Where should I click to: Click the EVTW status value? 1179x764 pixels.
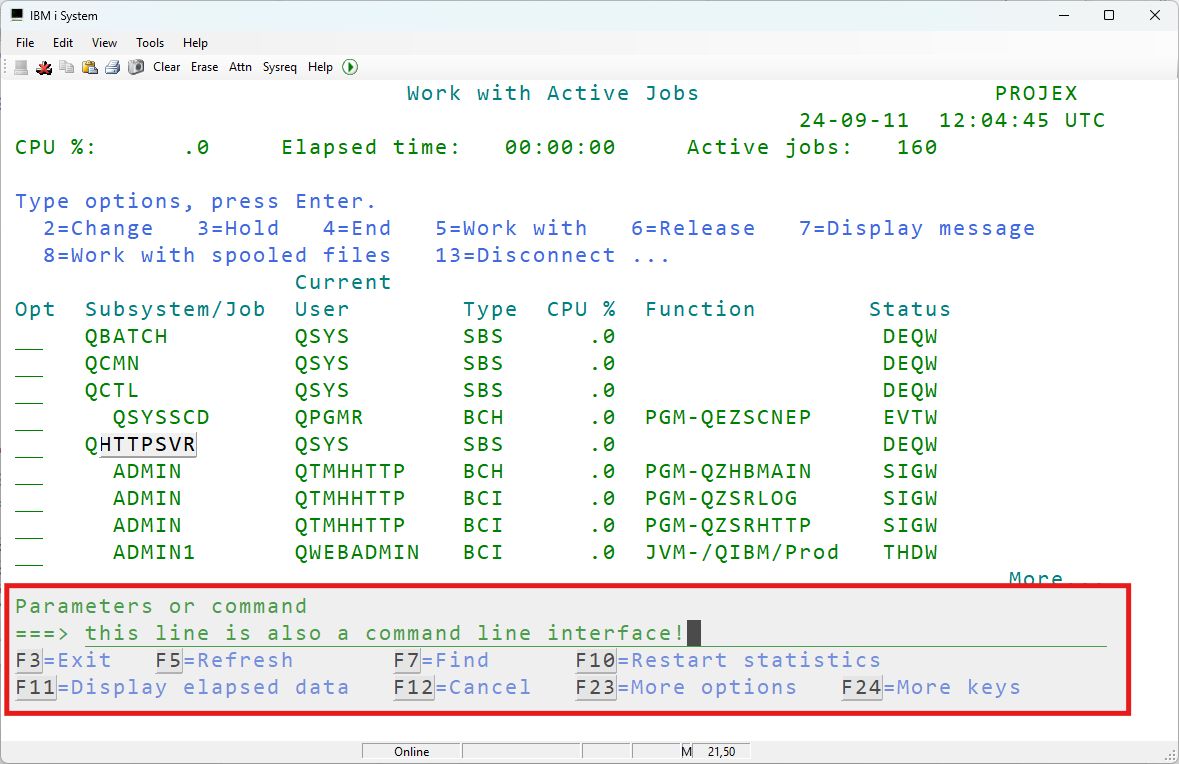(x=911, y=417)
